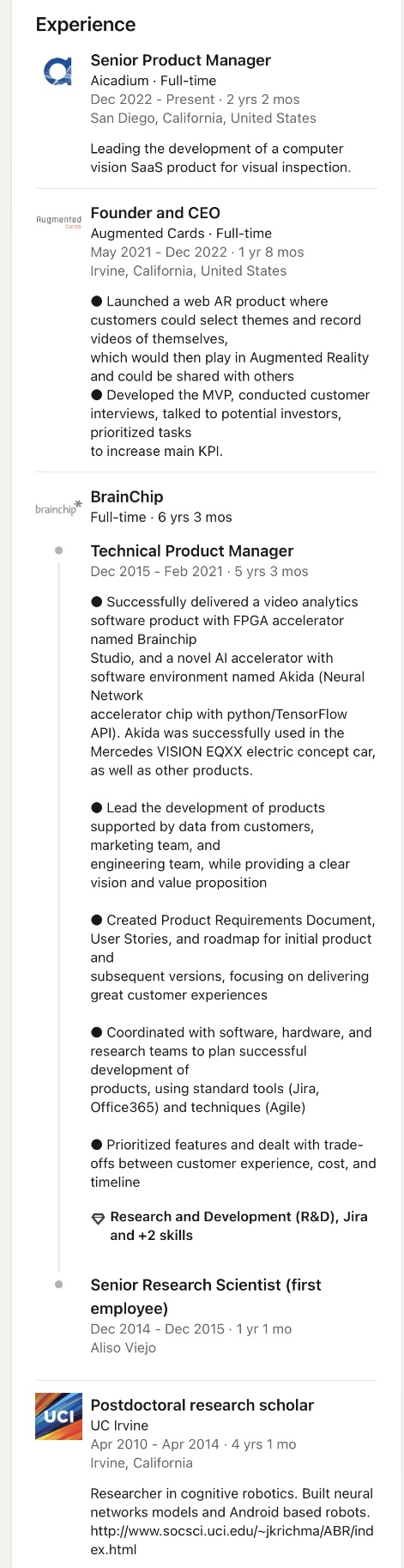
Task: Click the Aicadium · Full-time company line
Action: coord(154,81)
